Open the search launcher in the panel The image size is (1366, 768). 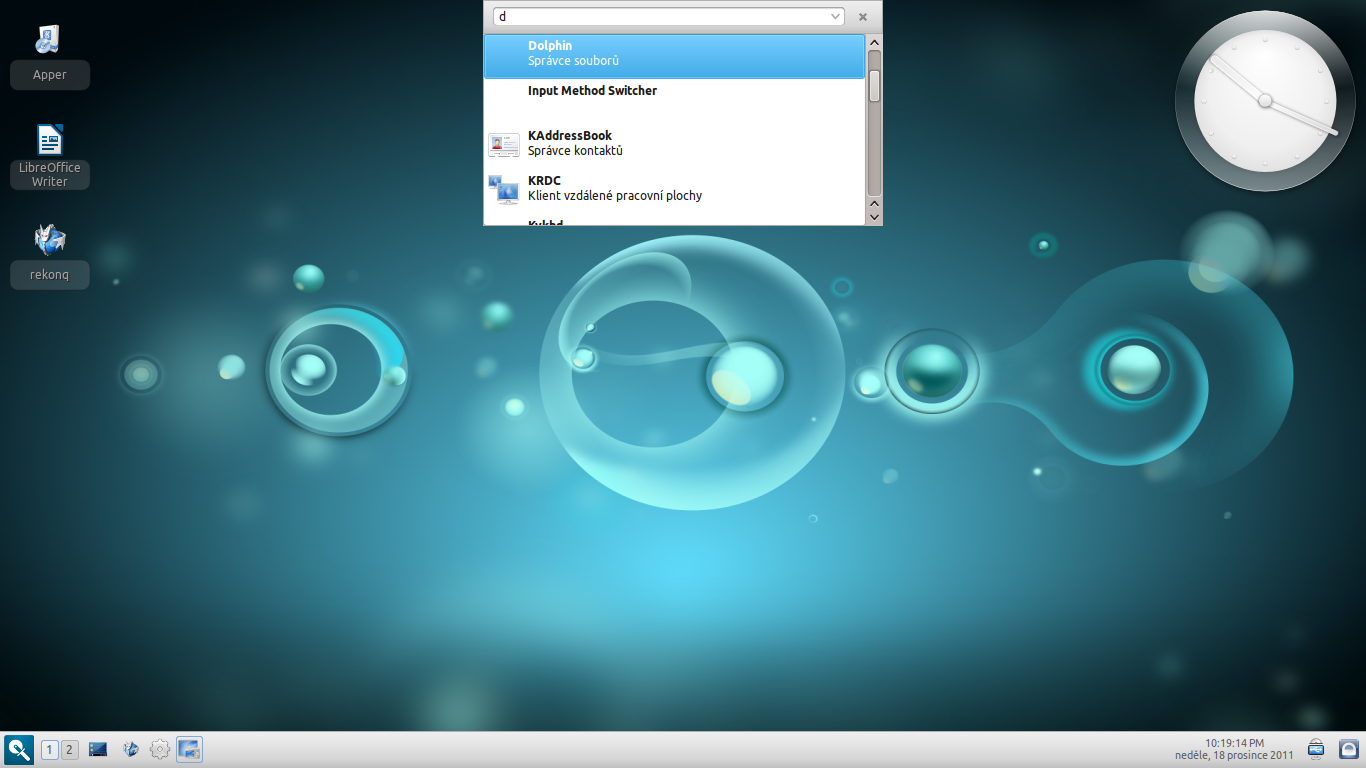(19, 749)
